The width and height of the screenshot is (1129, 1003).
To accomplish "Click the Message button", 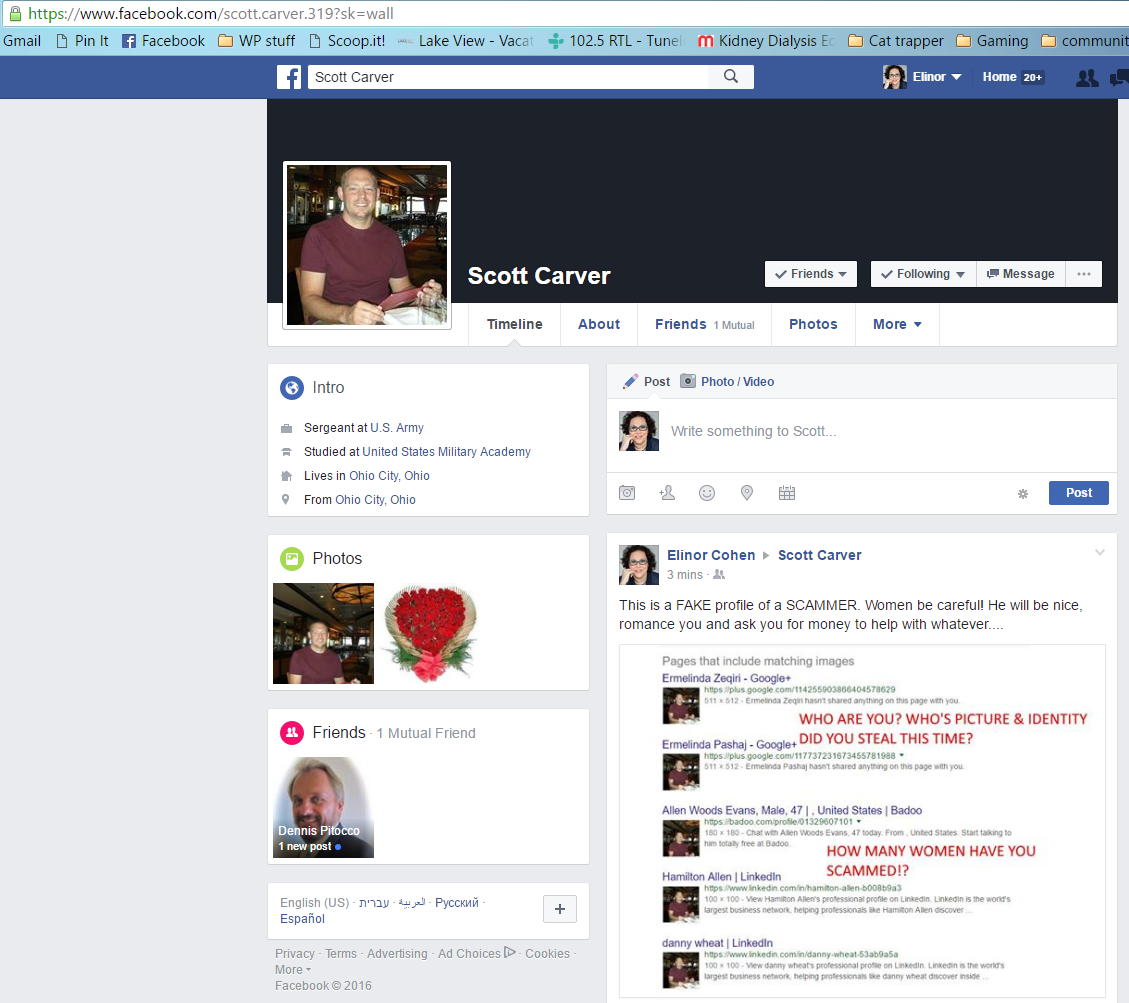I will point(1020,274).
